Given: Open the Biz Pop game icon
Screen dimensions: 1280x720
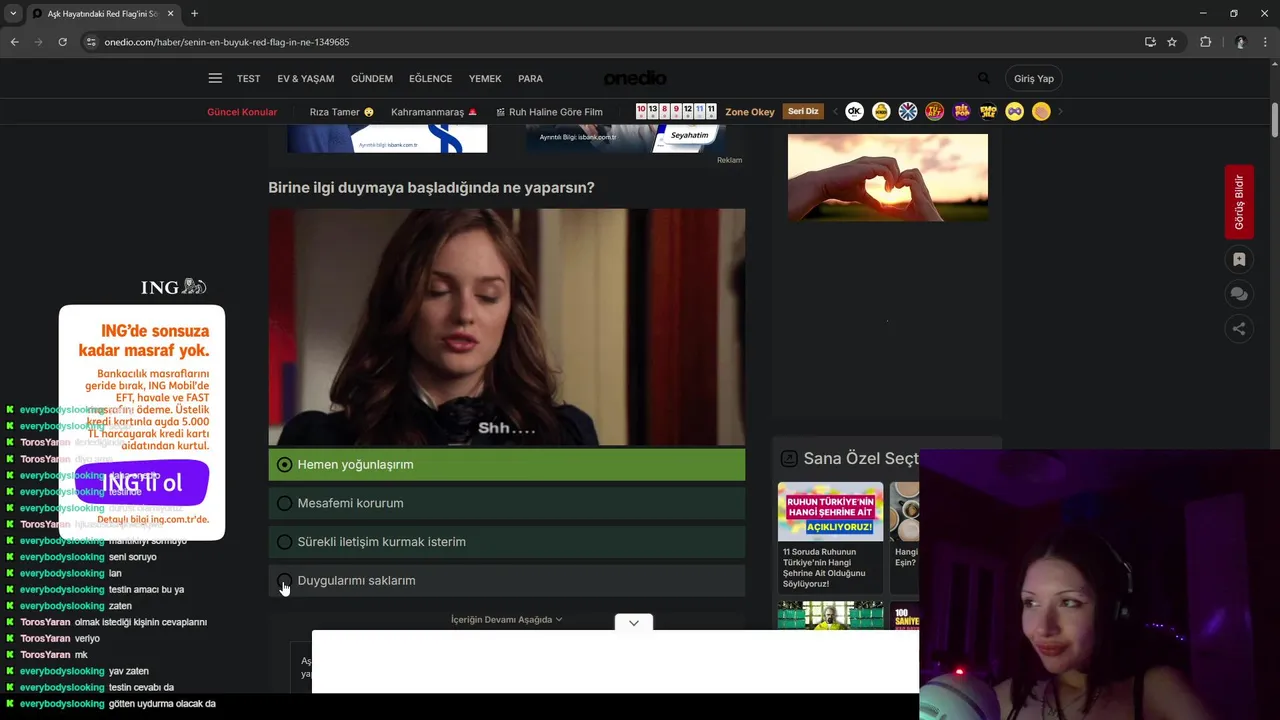Looking at the screenshot, I should (x=962, y=112).
